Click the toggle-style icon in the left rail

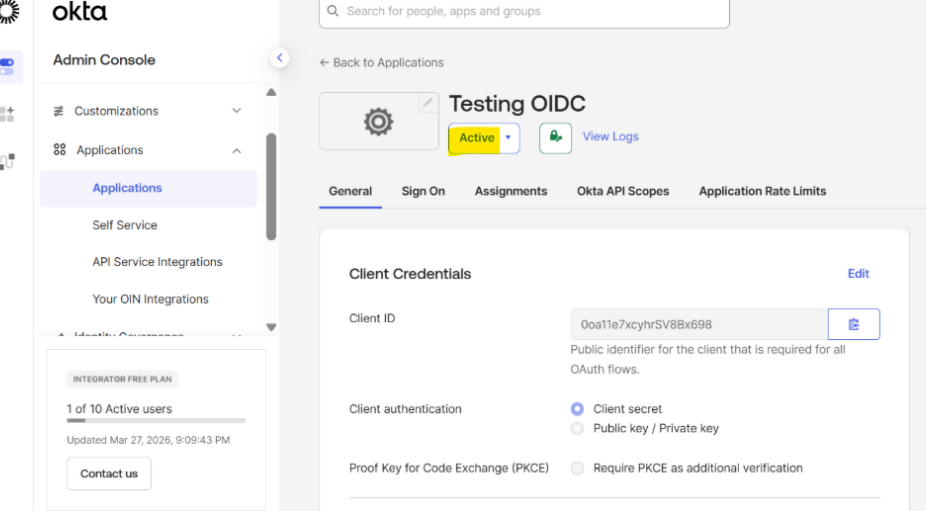pyautogui.click(x=8, y=66)
